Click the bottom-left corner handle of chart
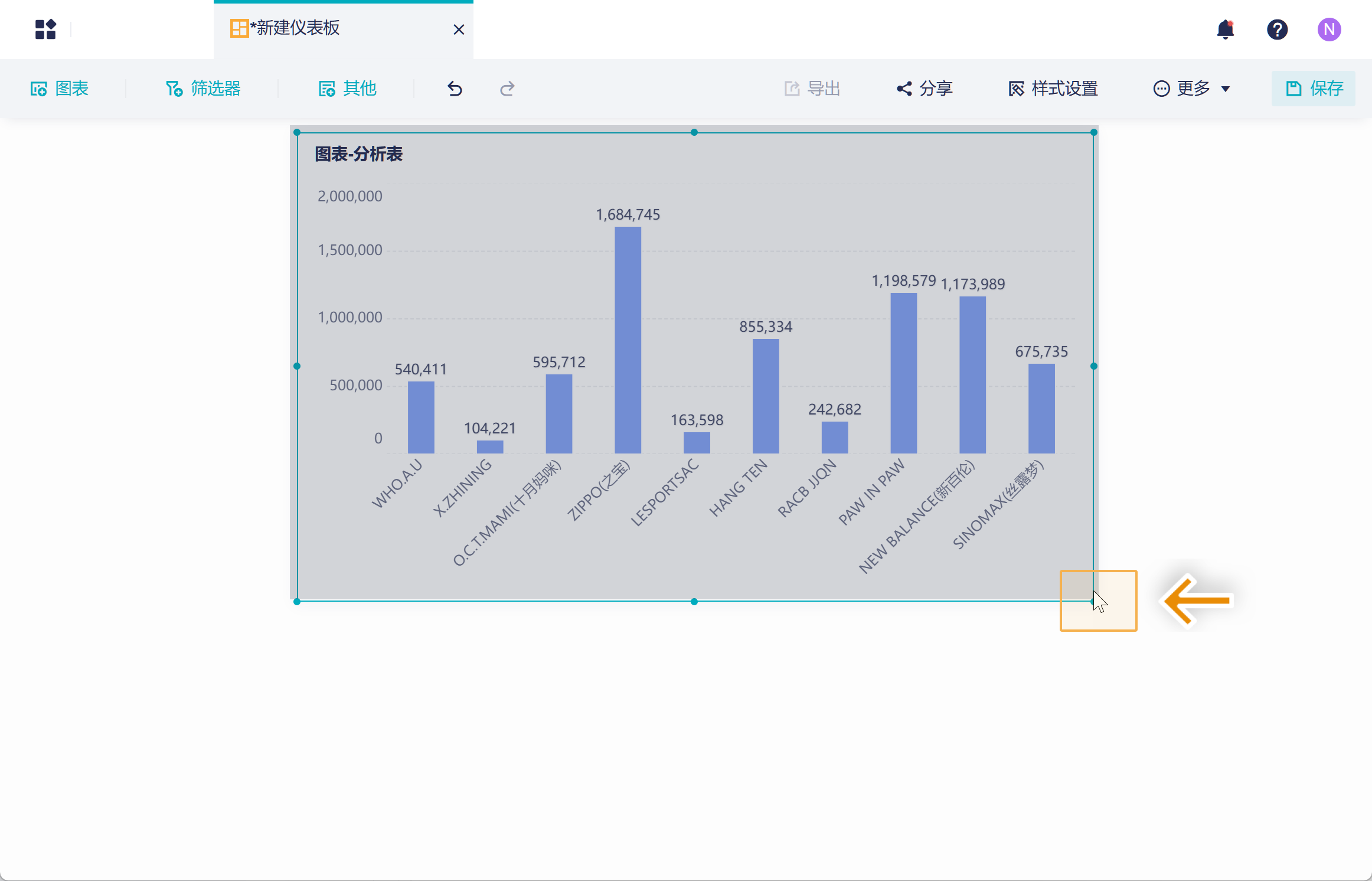 pos(297,602)
